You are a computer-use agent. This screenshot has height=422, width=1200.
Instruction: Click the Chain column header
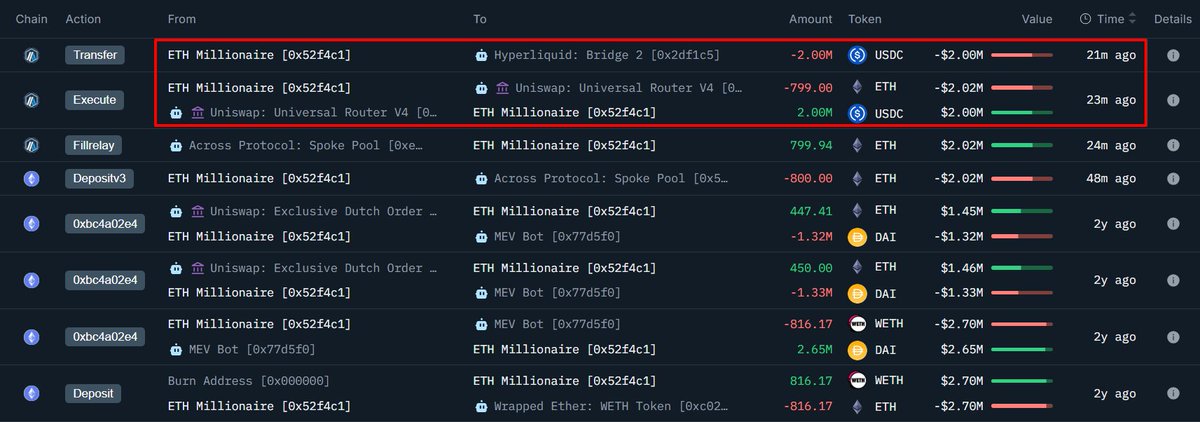[x=32, y=19]
